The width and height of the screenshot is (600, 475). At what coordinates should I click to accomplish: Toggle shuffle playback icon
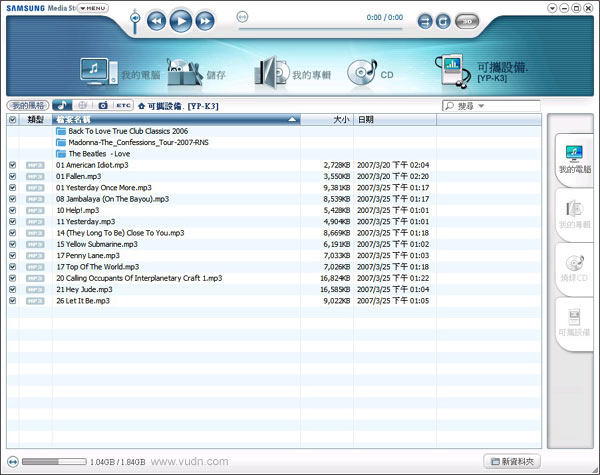(x=424, y=21)
